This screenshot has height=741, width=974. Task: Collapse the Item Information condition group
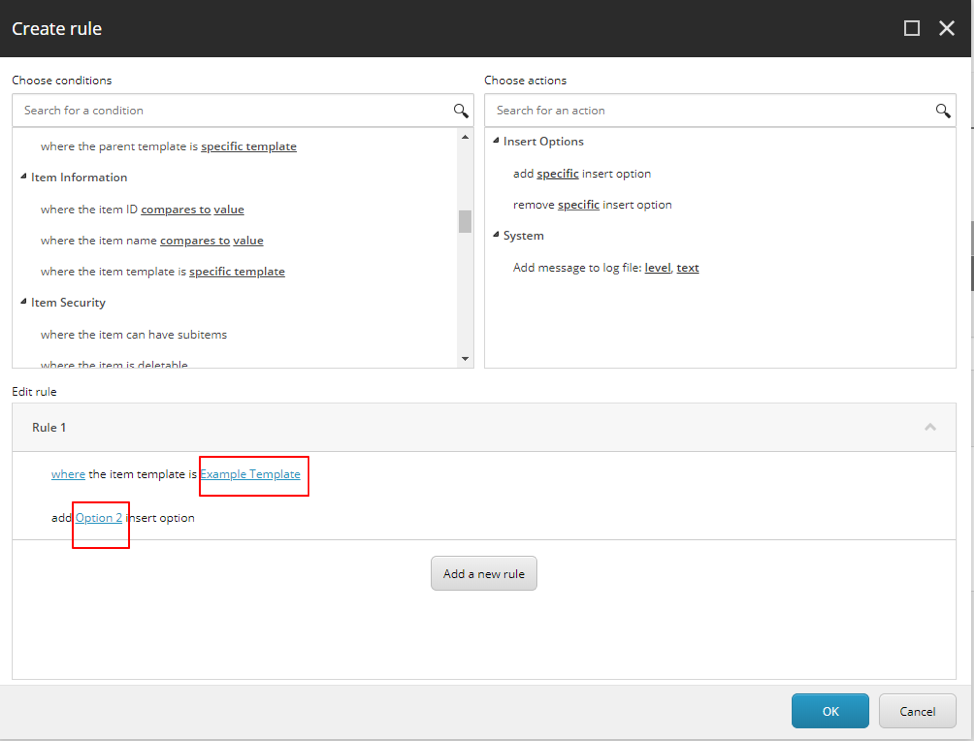pyautogui.click(x=24, y=178)
